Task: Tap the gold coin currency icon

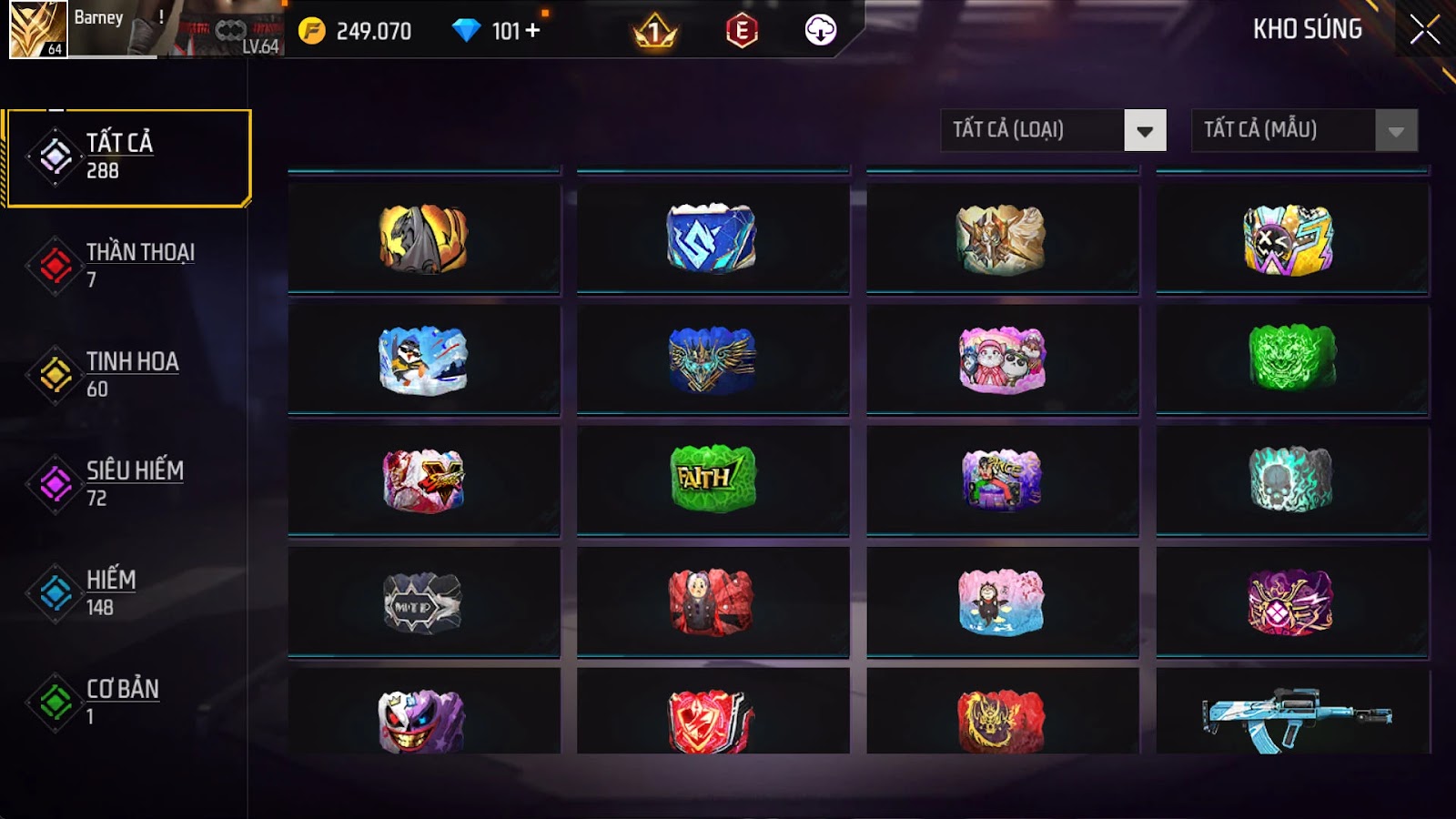Action: [x=311, y=31]
